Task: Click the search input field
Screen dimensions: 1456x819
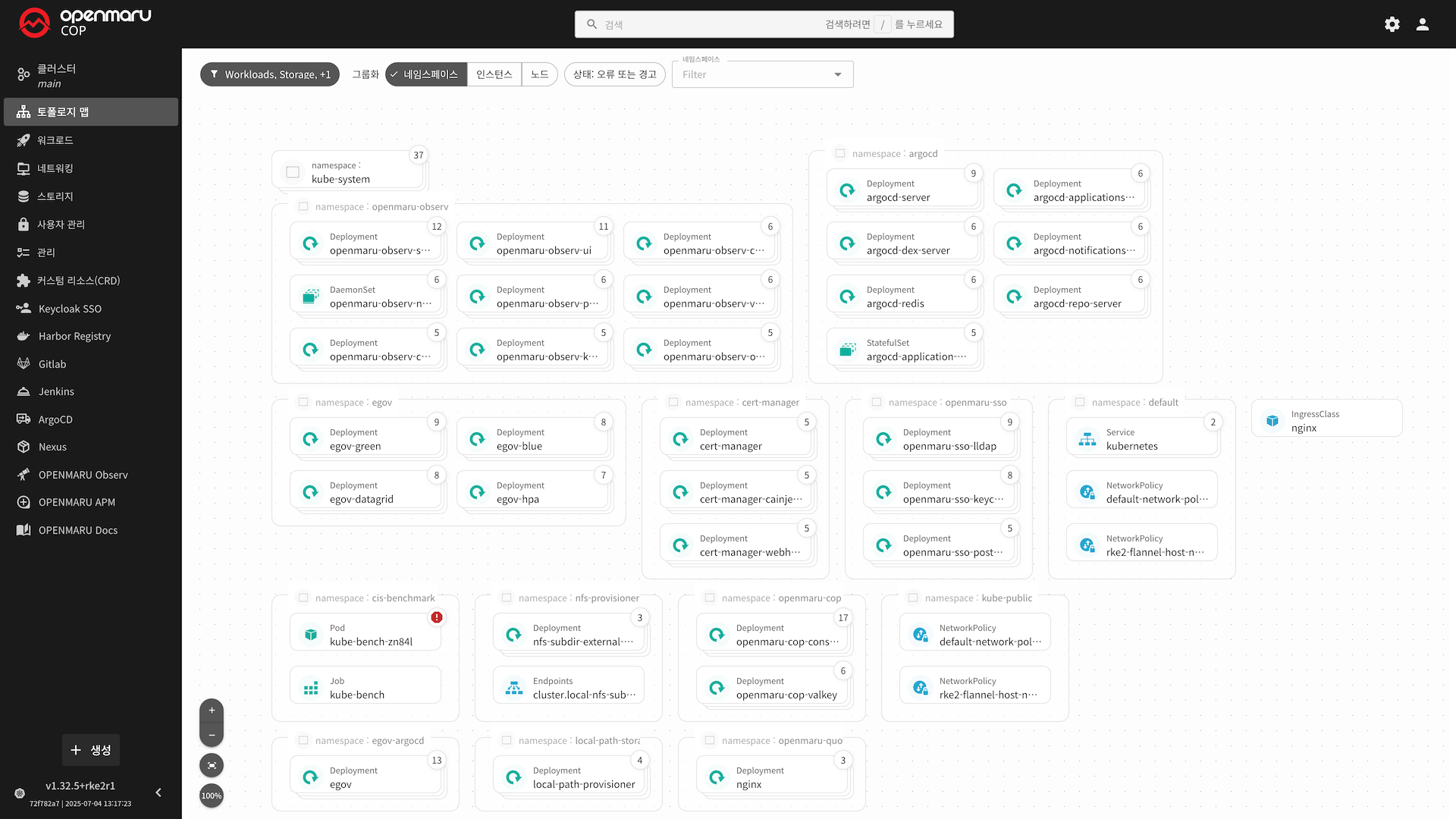Action: tap(705, 24)
